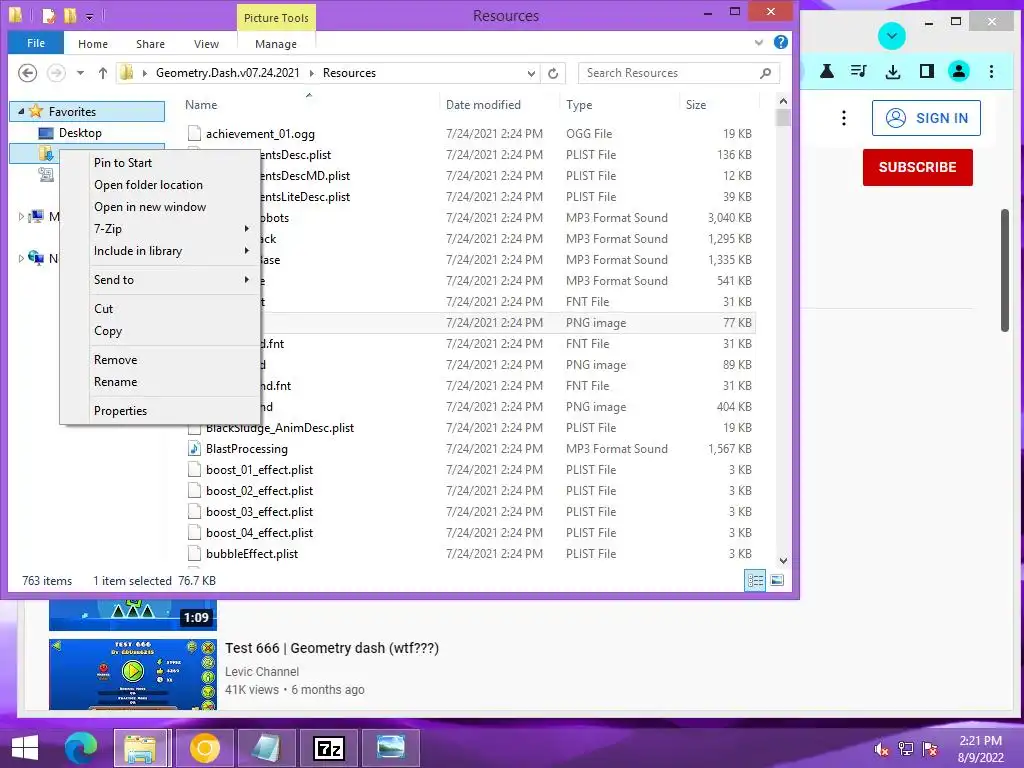Sort files by Name column header
This screenshot has height=768, width=1024.
[201, 104]
